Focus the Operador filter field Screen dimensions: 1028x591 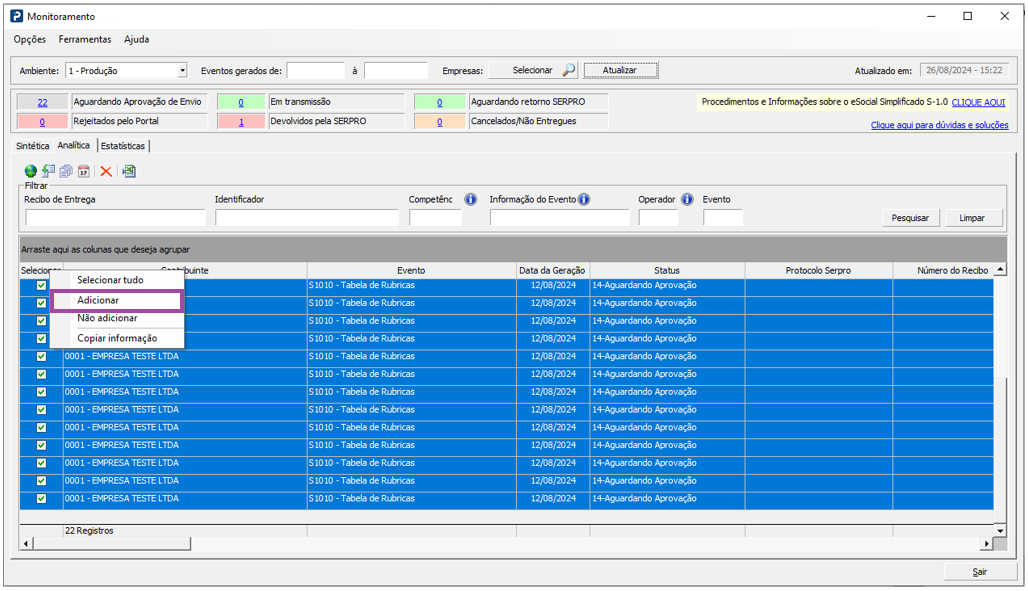coord(658,218)
